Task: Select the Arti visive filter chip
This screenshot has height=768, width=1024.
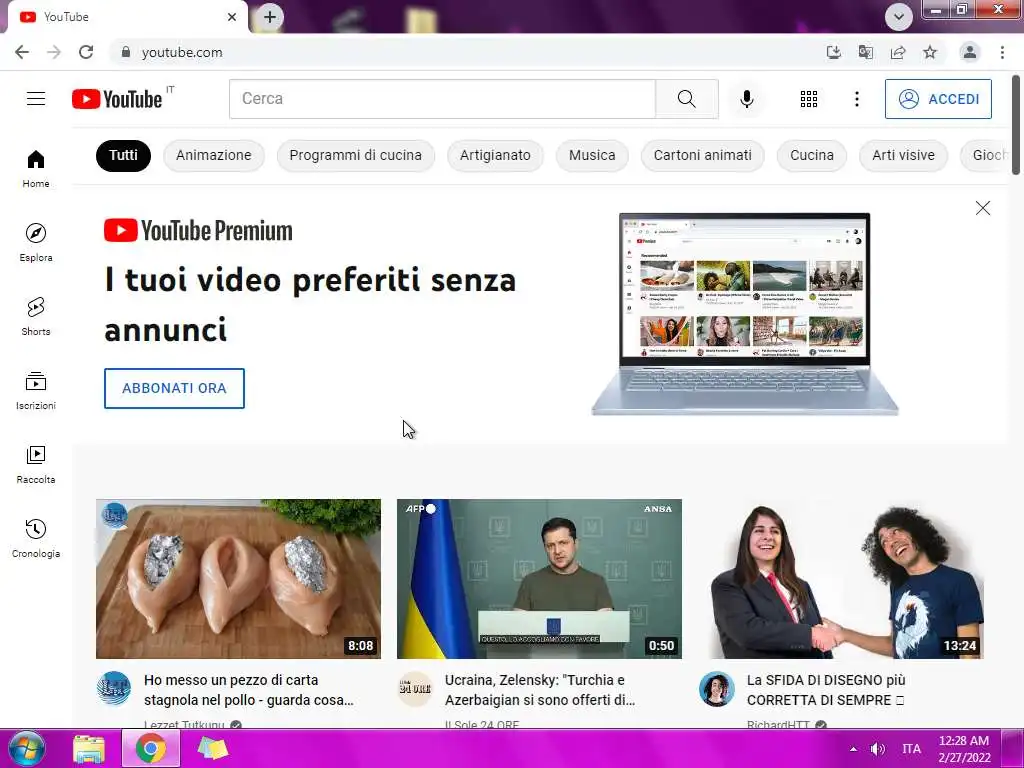Action: point(903,155)
